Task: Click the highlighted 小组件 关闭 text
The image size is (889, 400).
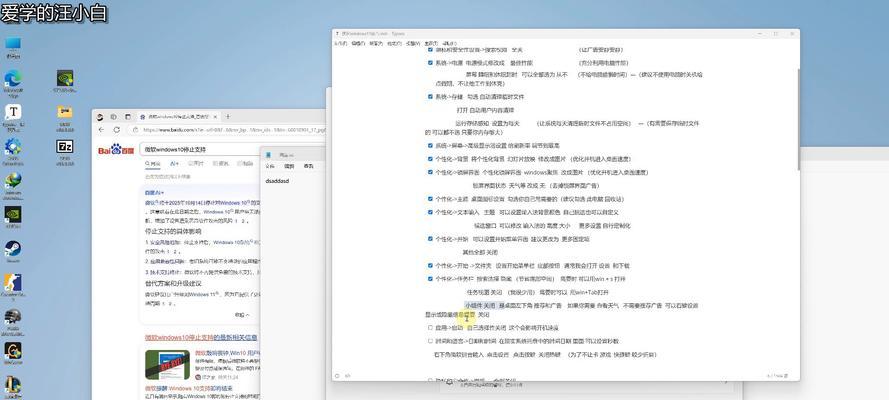Action: tap(480, 305)
